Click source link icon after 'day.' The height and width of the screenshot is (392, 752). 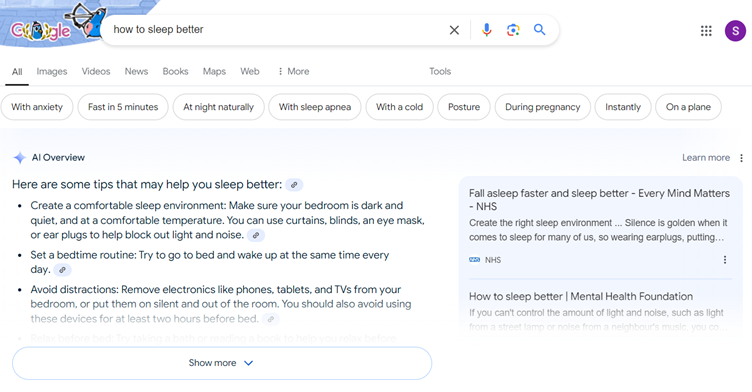click(62, 270)
